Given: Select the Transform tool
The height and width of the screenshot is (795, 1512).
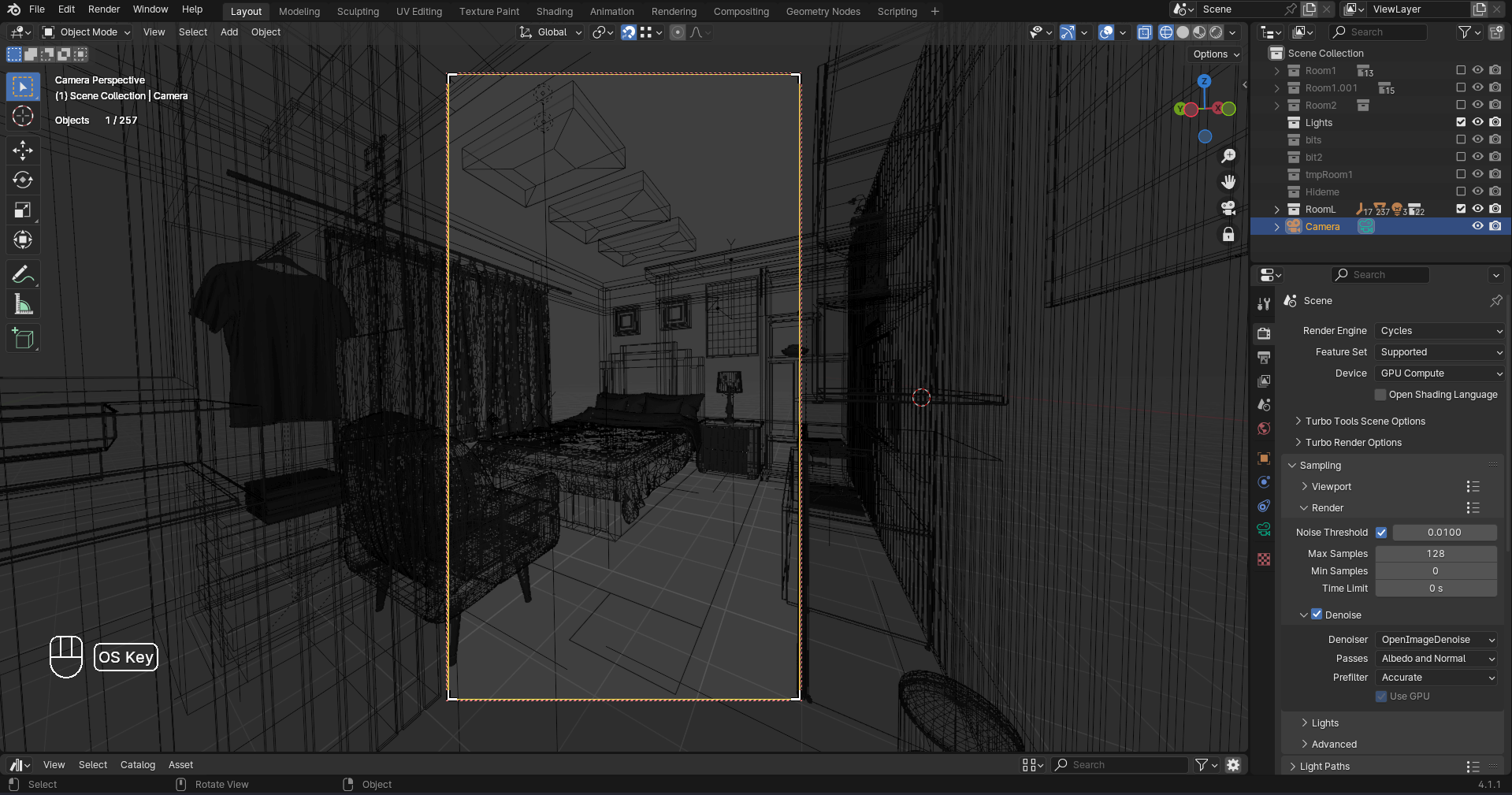Looking at the screenshot, I should point(23,240).
